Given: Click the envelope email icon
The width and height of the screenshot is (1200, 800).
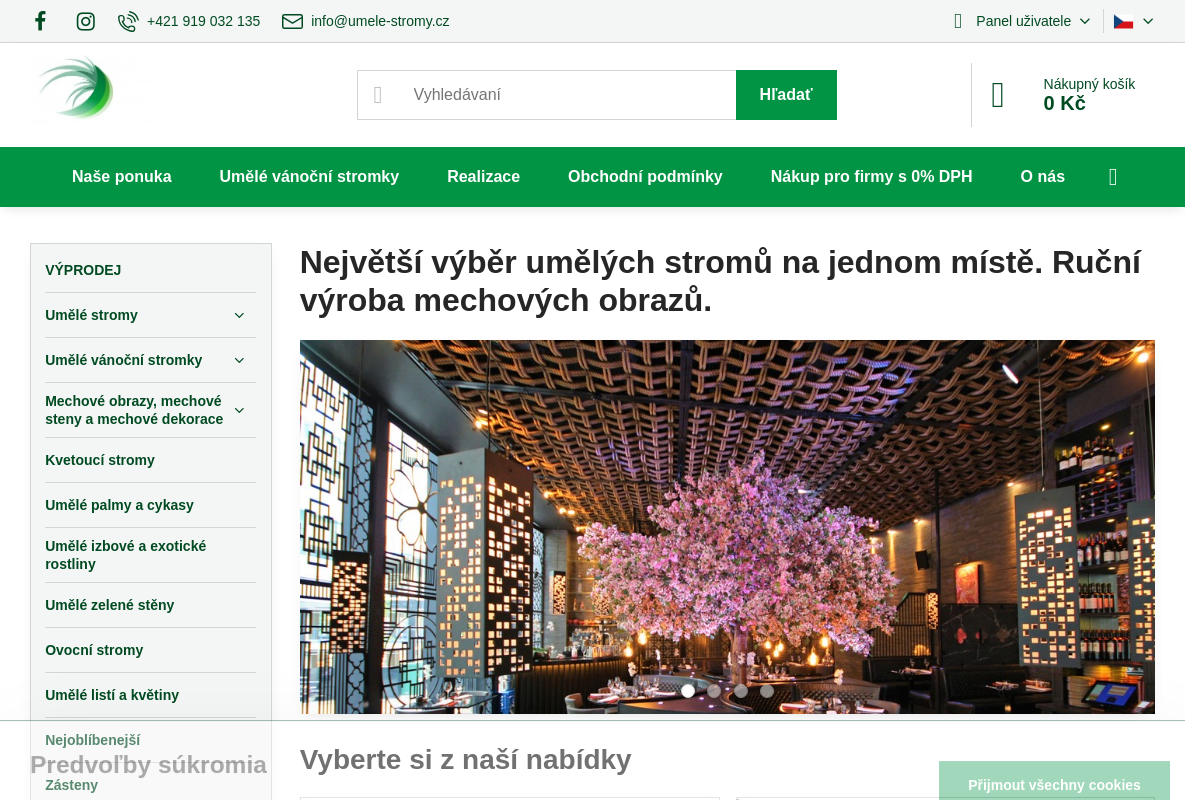Looking at the screenshot, I should [292, 21].
